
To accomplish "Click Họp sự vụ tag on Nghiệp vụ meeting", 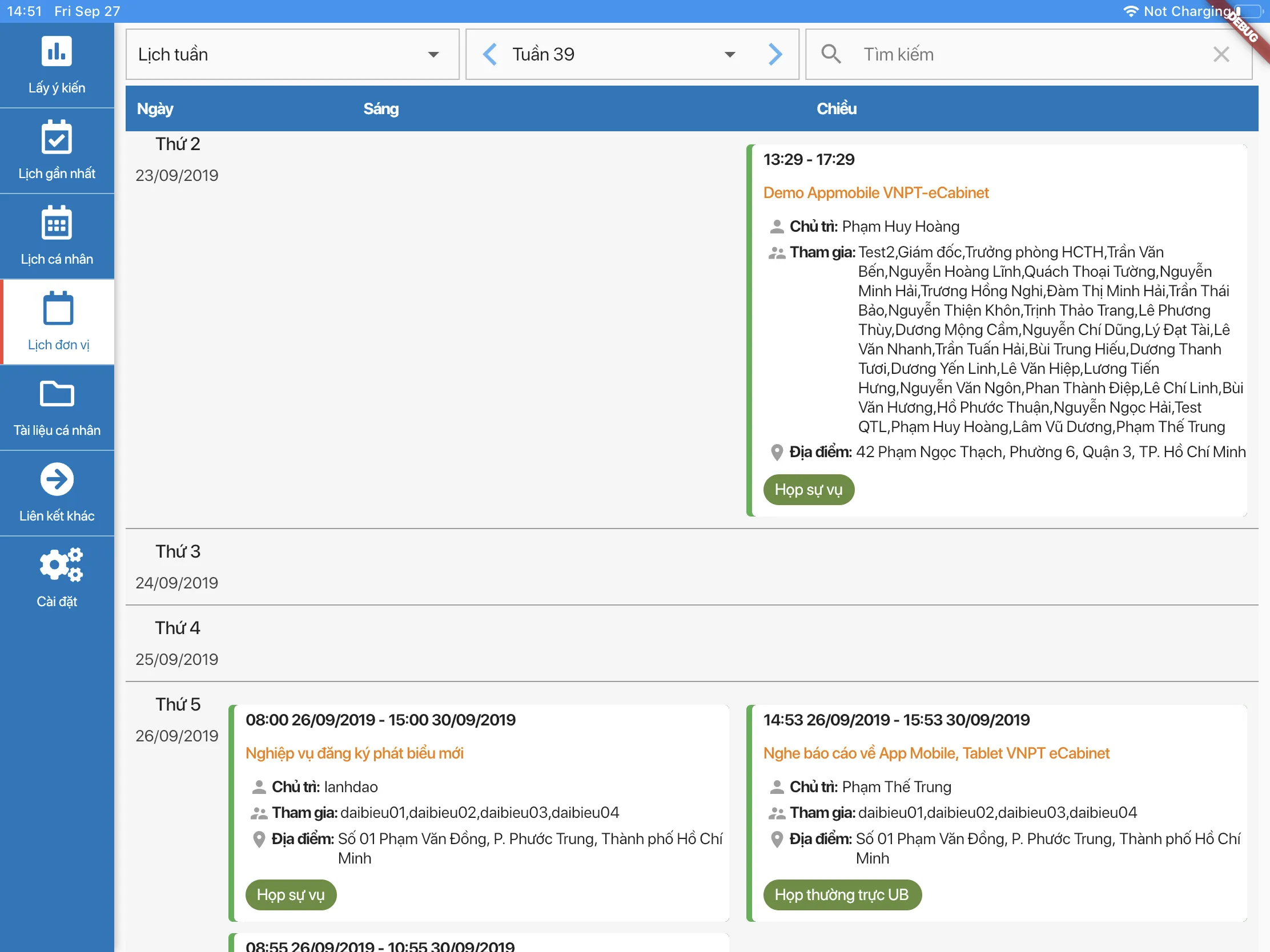I will [291, 894].
